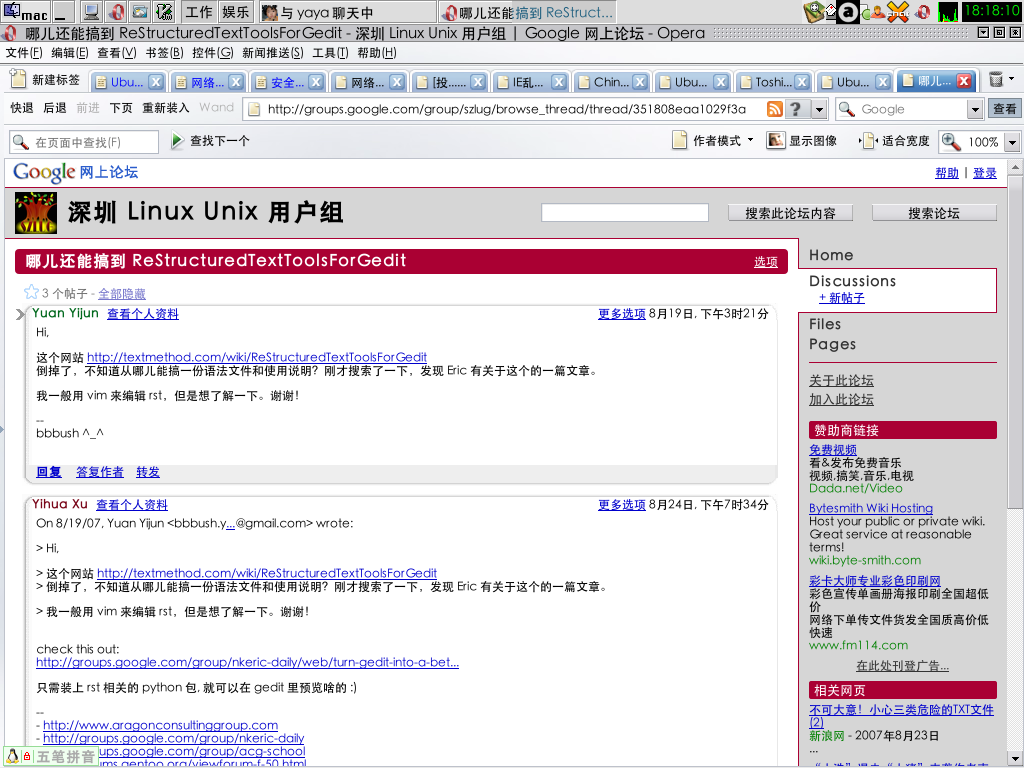This screenshot has height=768, width=1024.
Task: Expand 更多选项 on Yuan Yijun's post
Action: [622, 314]
